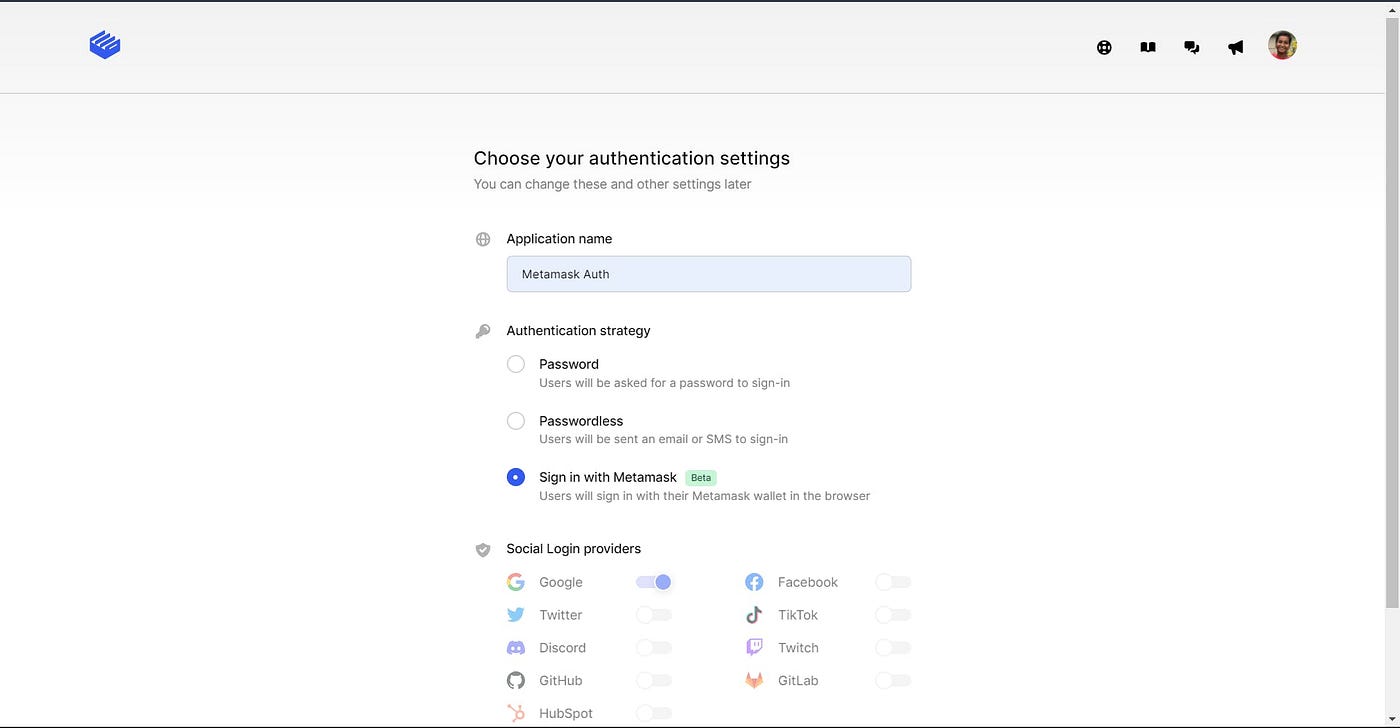Open the user avatar menu
The image size is (1400, 728).
coord(1283,45)
